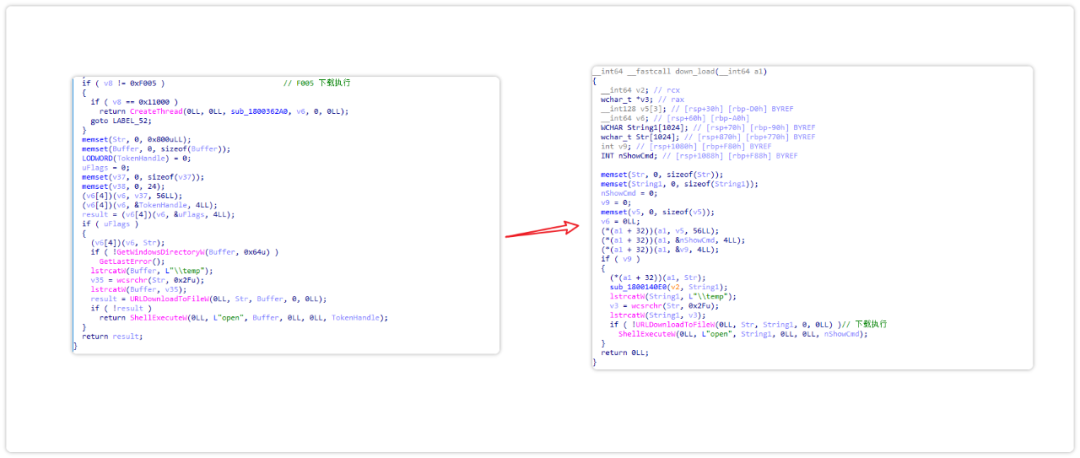Screen dimensions: 1080x458
Task: Click the GetLastError() call
Action: [132, 262]
